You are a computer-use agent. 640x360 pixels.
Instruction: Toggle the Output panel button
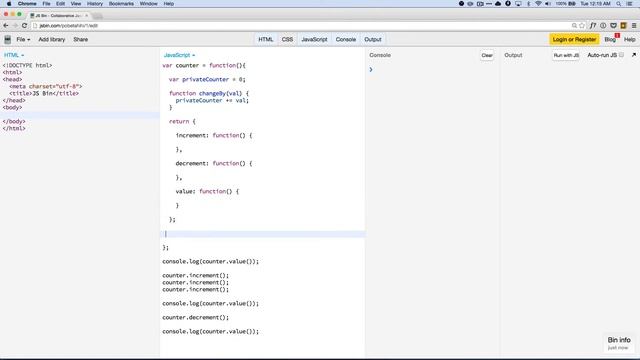[x=373, y=40]
